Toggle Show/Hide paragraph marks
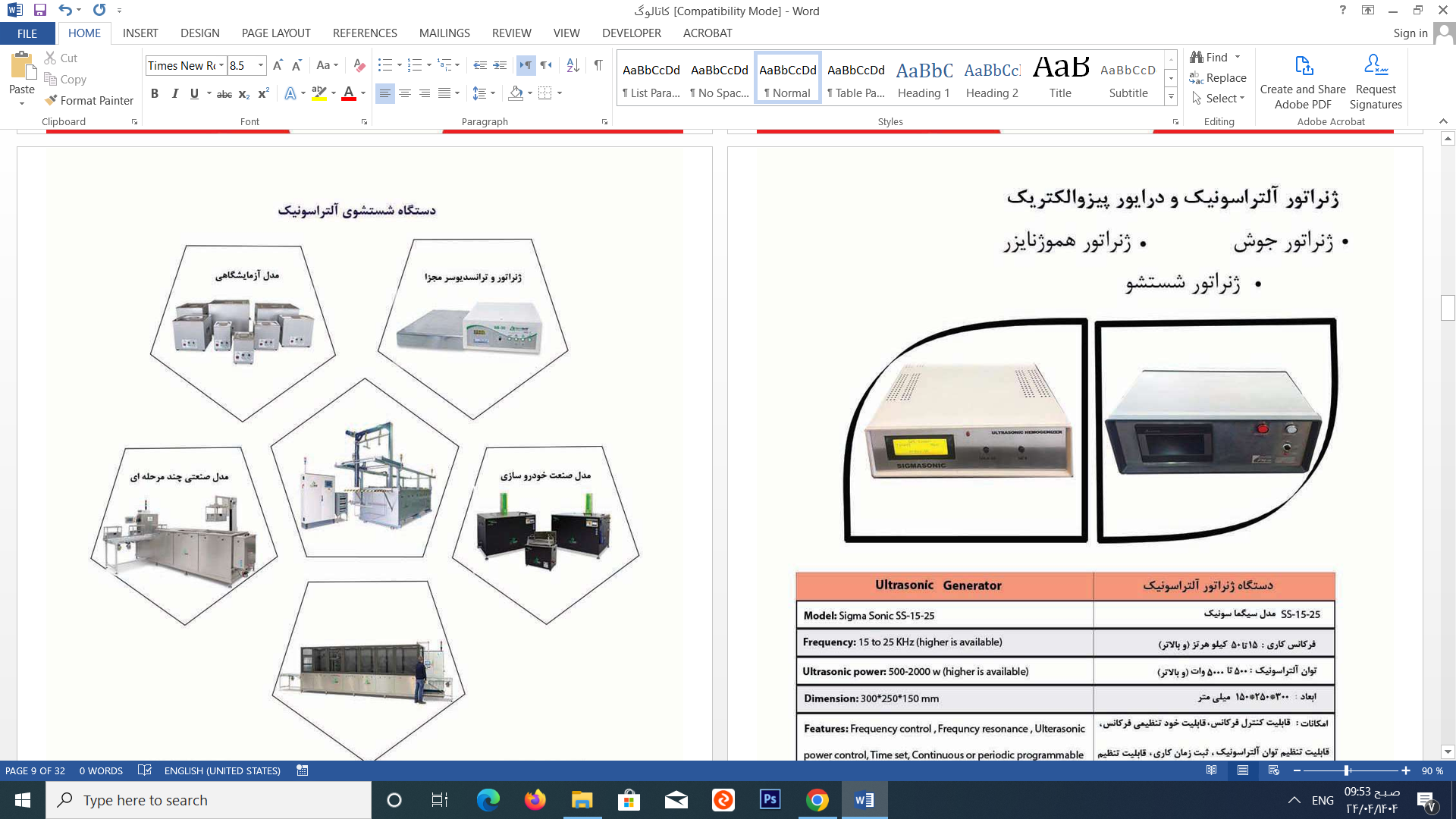1456x819 pixels. [x=598, y=65]
